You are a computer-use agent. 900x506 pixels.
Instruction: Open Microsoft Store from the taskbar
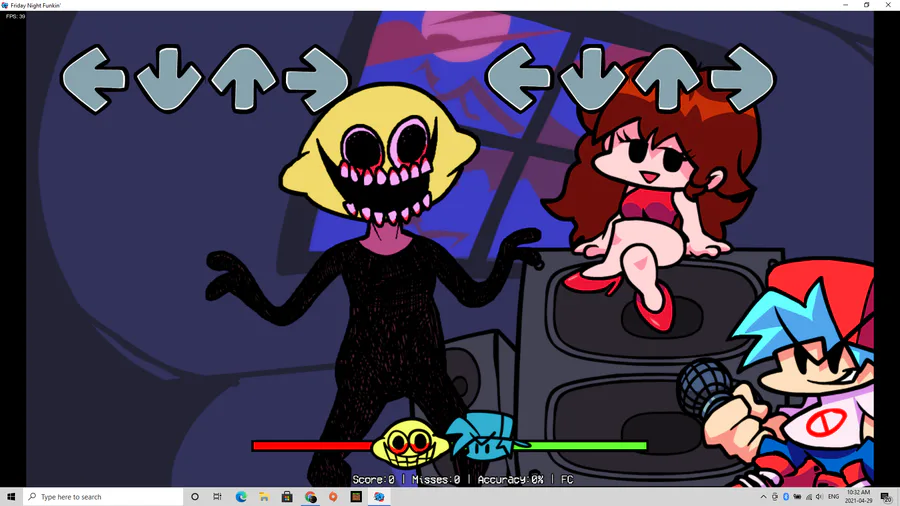pyautogui.click(x=287, y=497)
